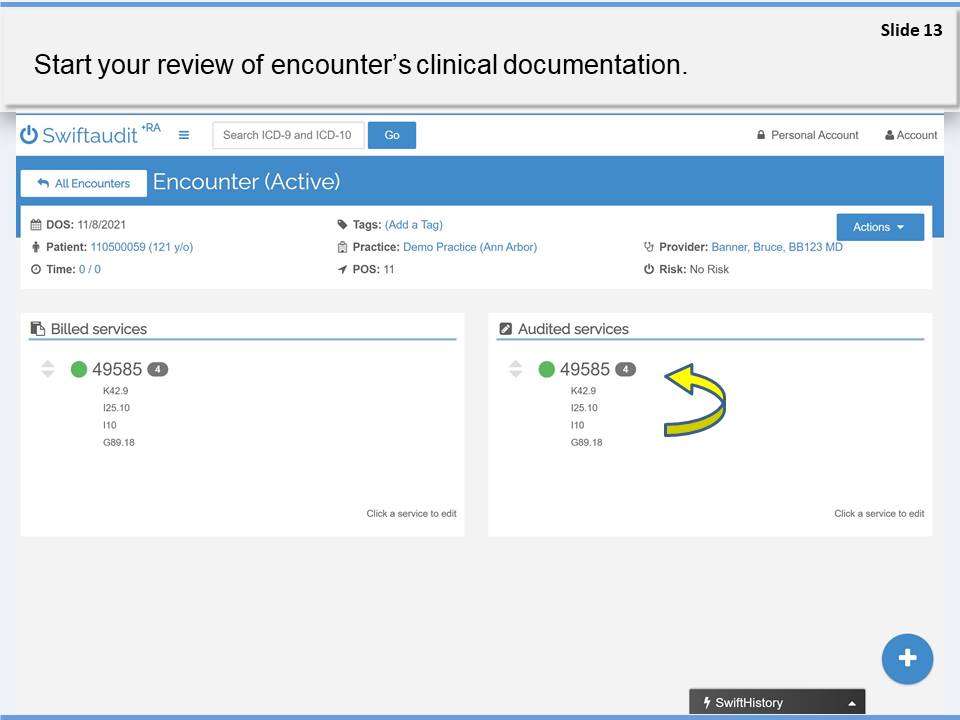The height and width of the screenshot is (720, 960).
Task: Open patient 110500059 link
Action: pos(141,247)
